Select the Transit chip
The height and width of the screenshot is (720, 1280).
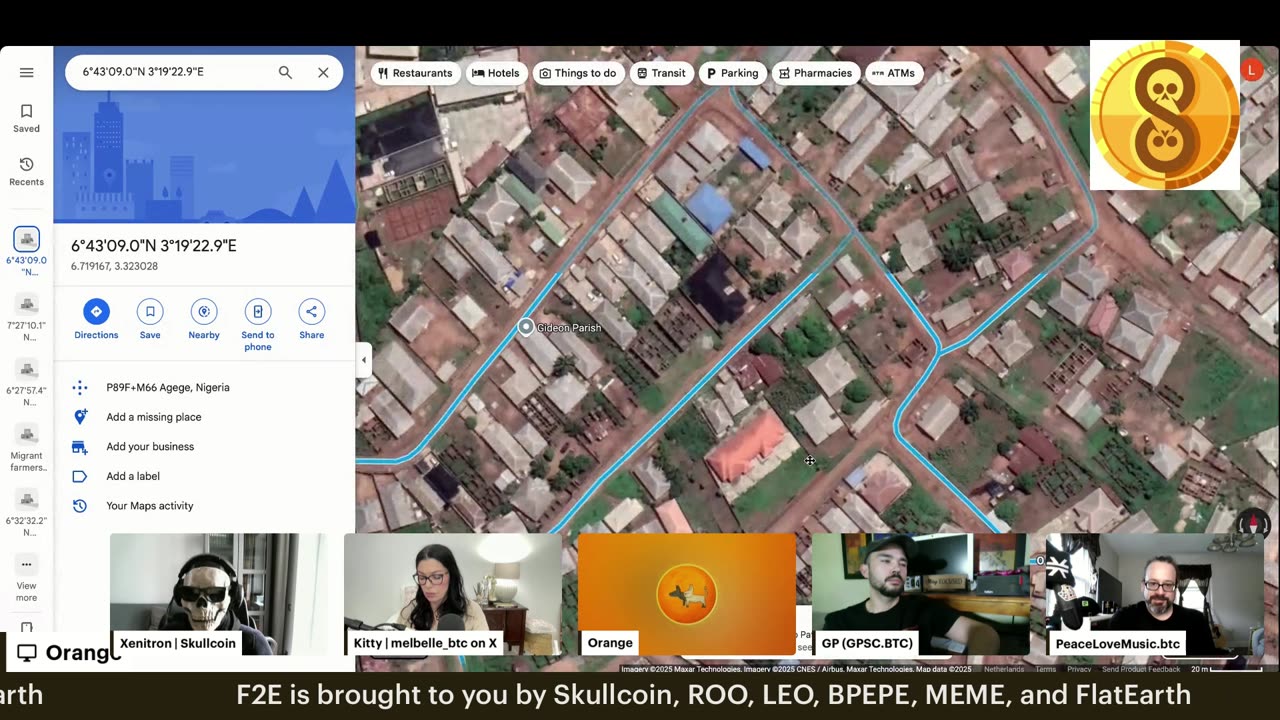(x=661, y=73)
